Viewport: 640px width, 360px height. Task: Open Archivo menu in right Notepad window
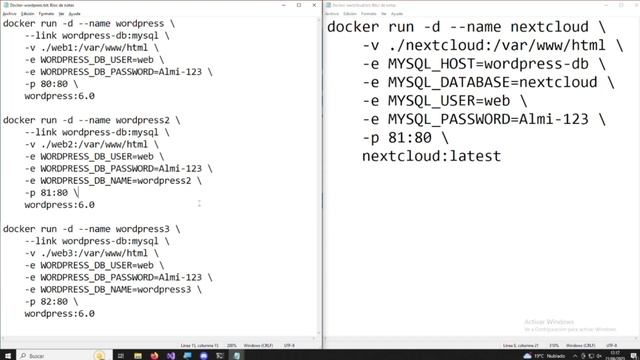tap(332, 13)
